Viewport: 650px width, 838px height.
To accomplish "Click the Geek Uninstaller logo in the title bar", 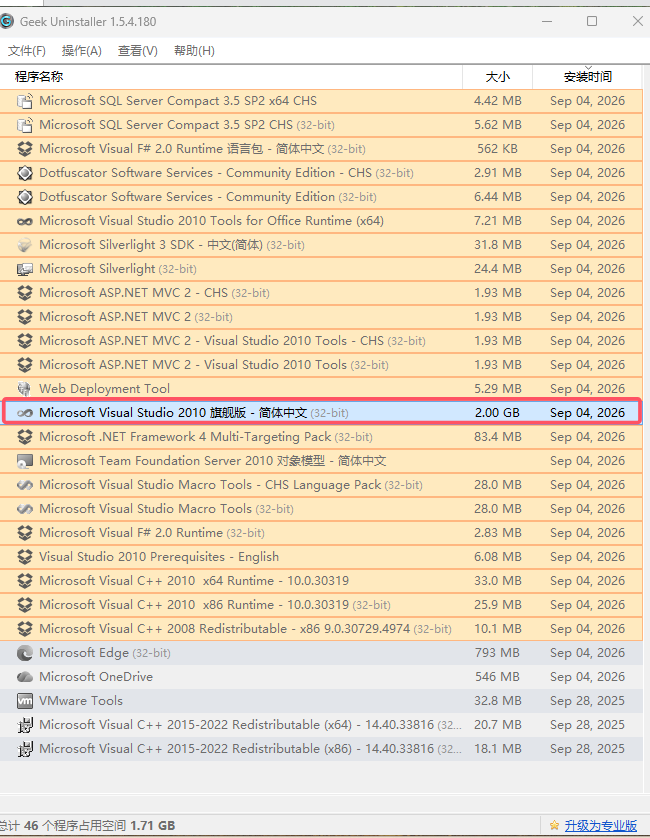I will coord(6,21).
